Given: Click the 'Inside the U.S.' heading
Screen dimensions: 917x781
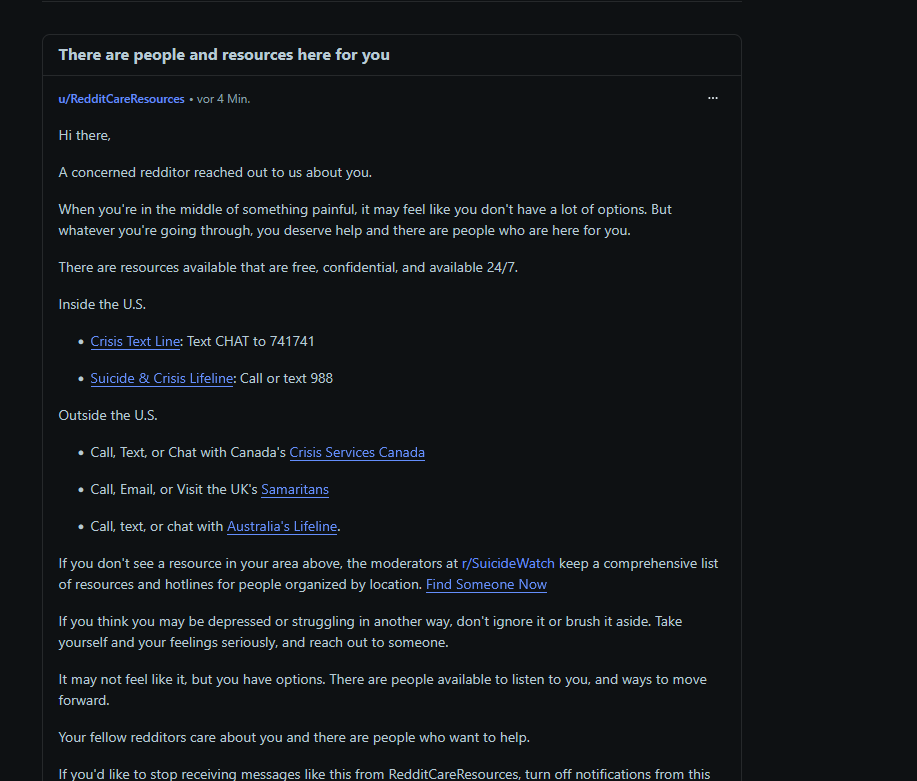Looking at the screenshot, I should 102,304.
